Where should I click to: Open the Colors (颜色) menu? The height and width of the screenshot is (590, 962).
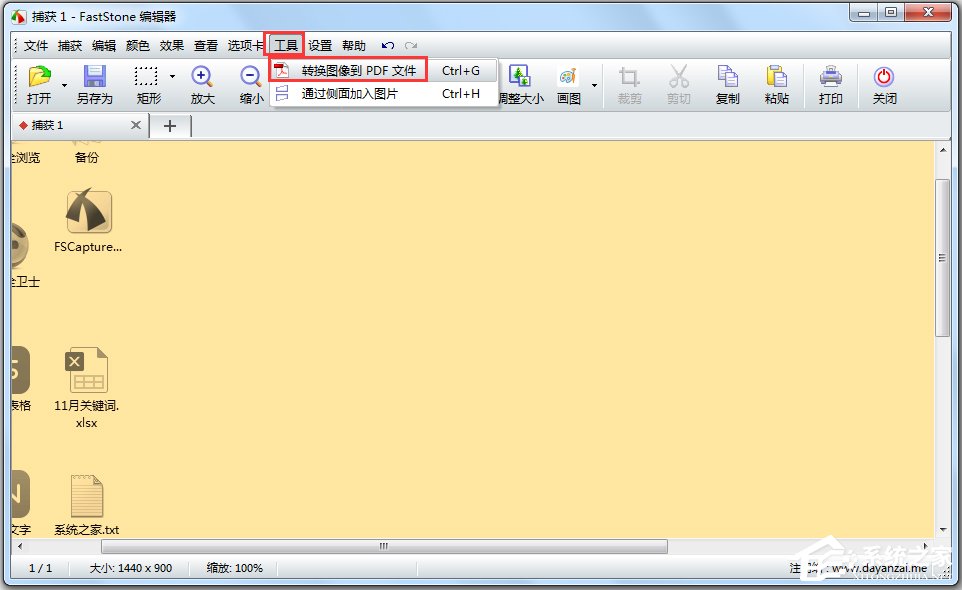coord(137,45)
